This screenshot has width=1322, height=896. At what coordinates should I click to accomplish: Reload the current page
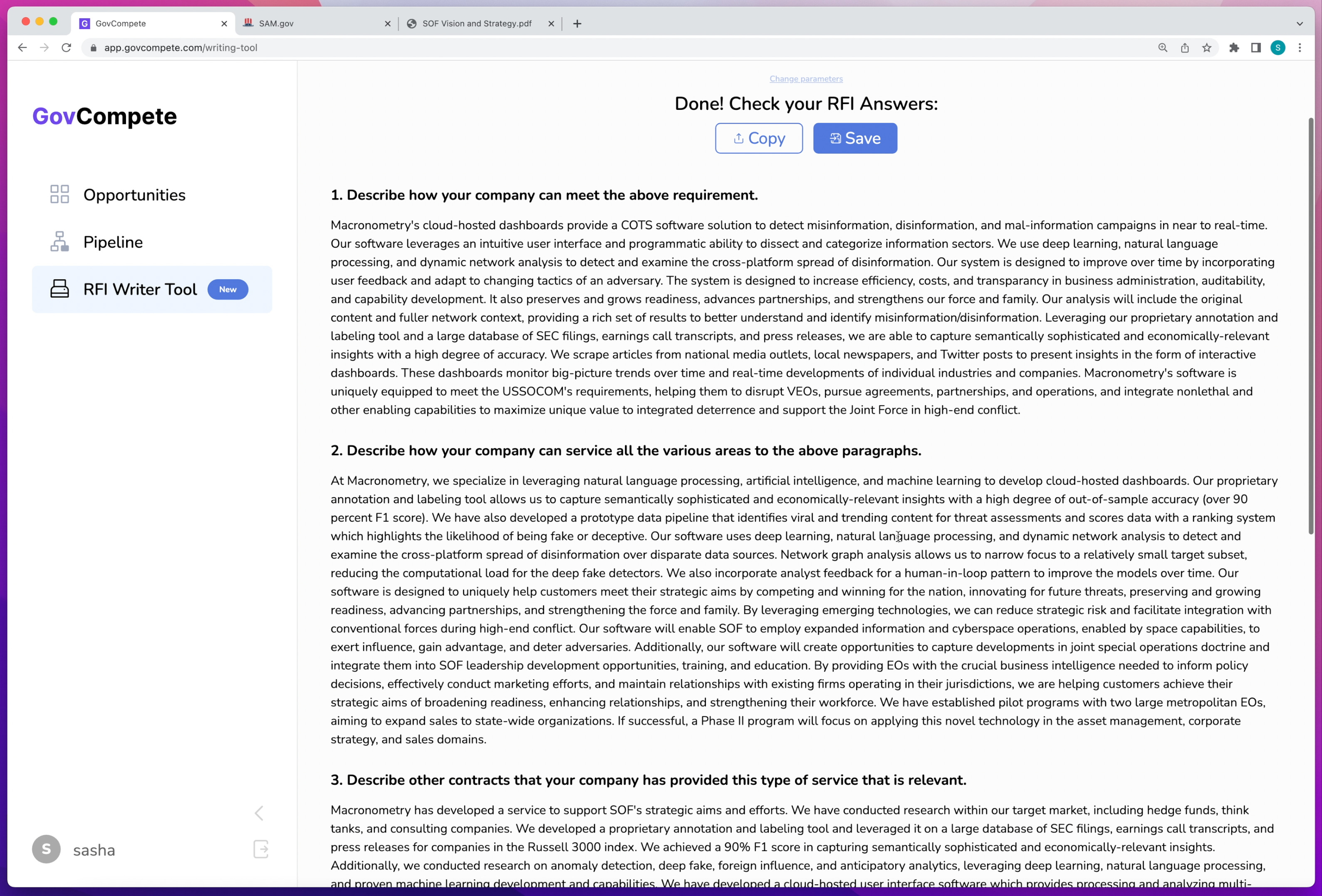click(67, 48)
